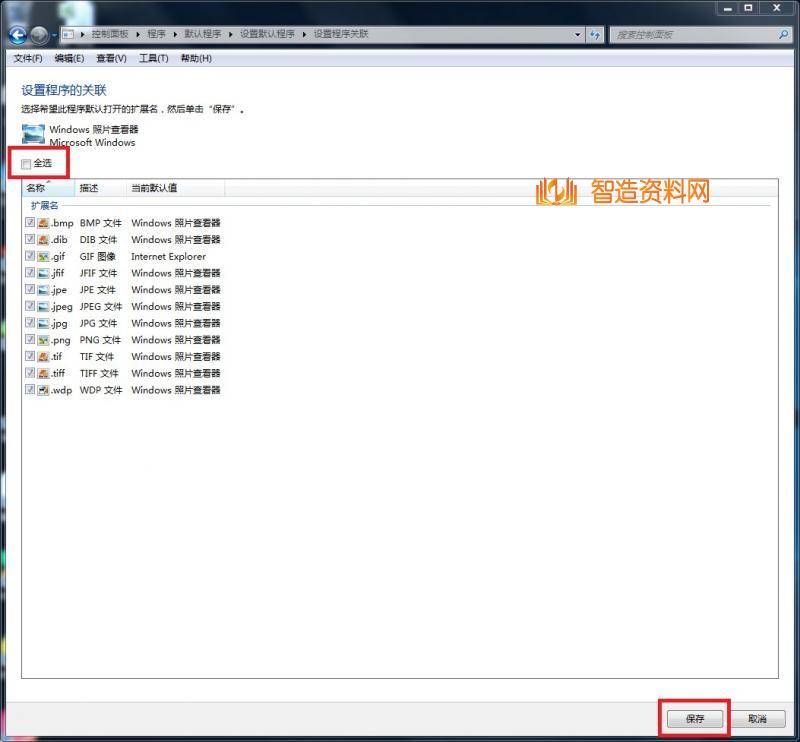The width and height of the screenshot is (800, 742).
Task: Click the file type icon beside .wdp
Action: 44,390
